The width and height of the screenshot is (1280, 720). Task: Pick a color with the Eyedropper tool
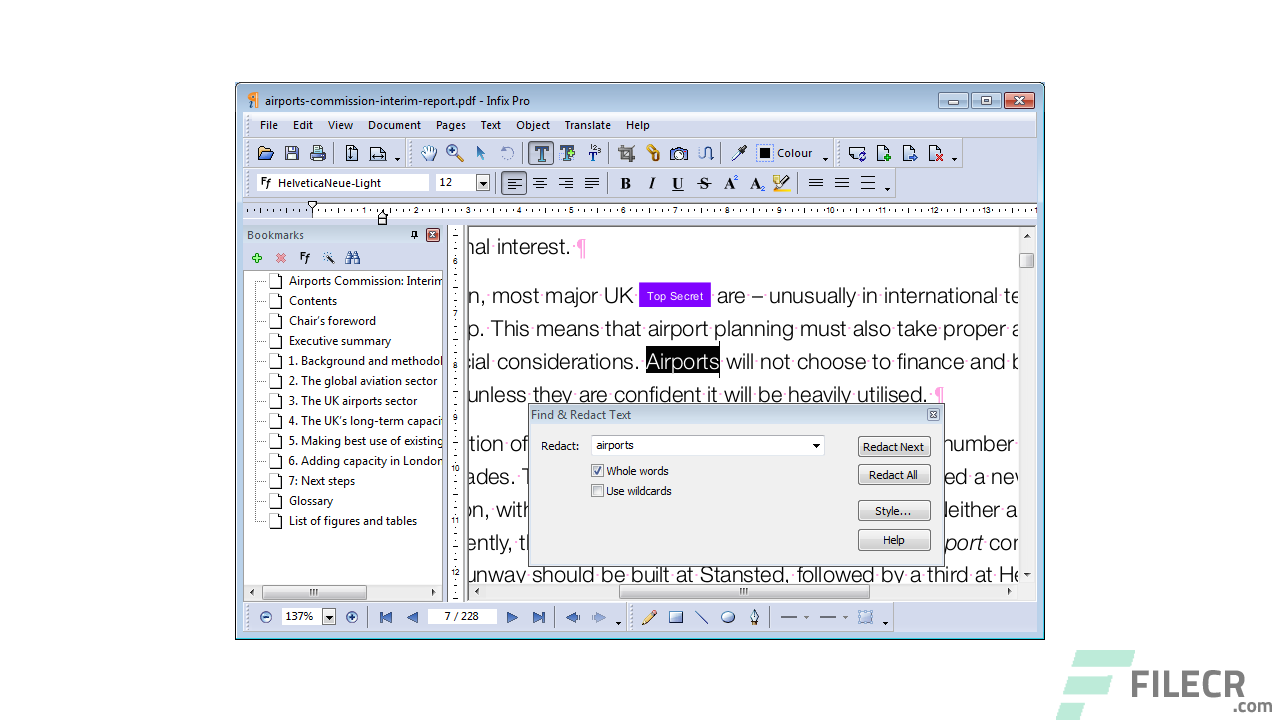739,152
